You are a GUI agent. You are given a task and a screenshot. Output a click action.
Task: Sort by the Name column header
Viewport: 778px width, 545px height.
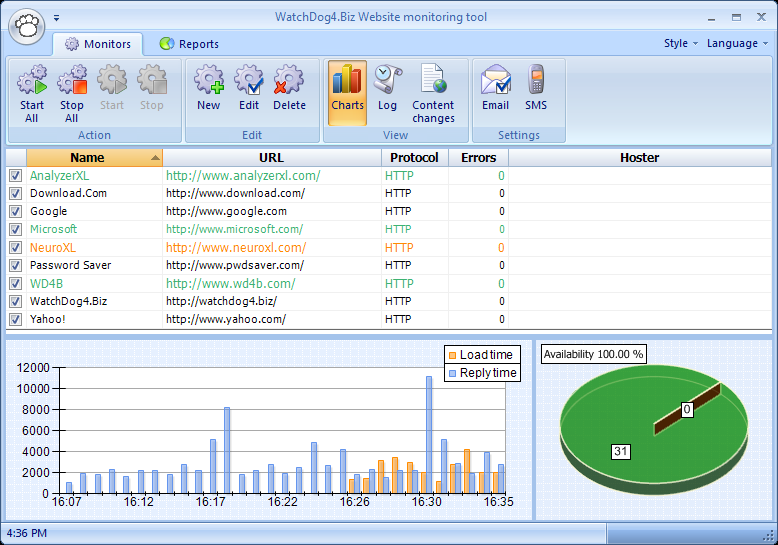[x=94, y=158]
